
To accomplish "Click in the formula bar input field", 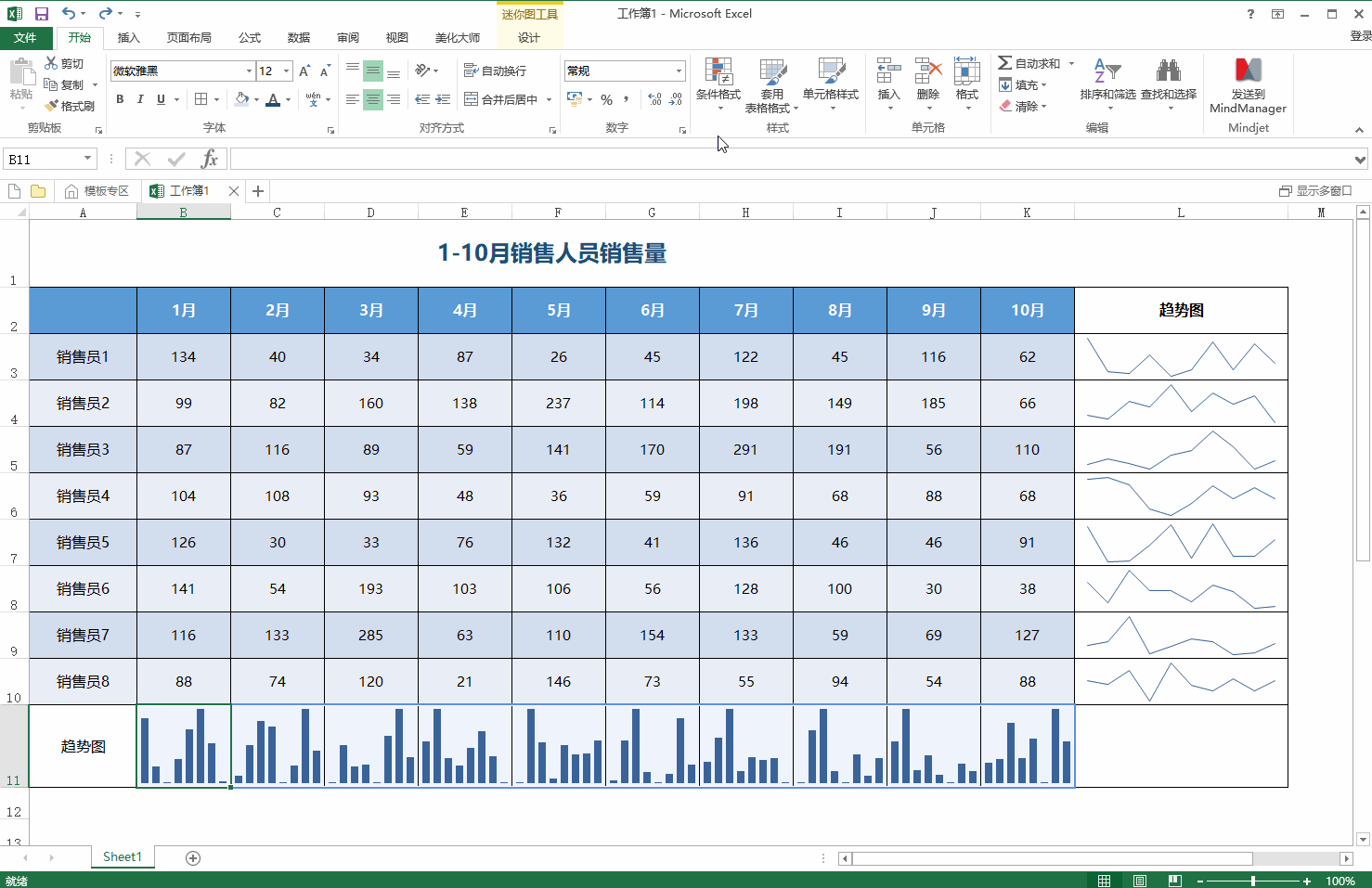I will click(x=791, y=160).
